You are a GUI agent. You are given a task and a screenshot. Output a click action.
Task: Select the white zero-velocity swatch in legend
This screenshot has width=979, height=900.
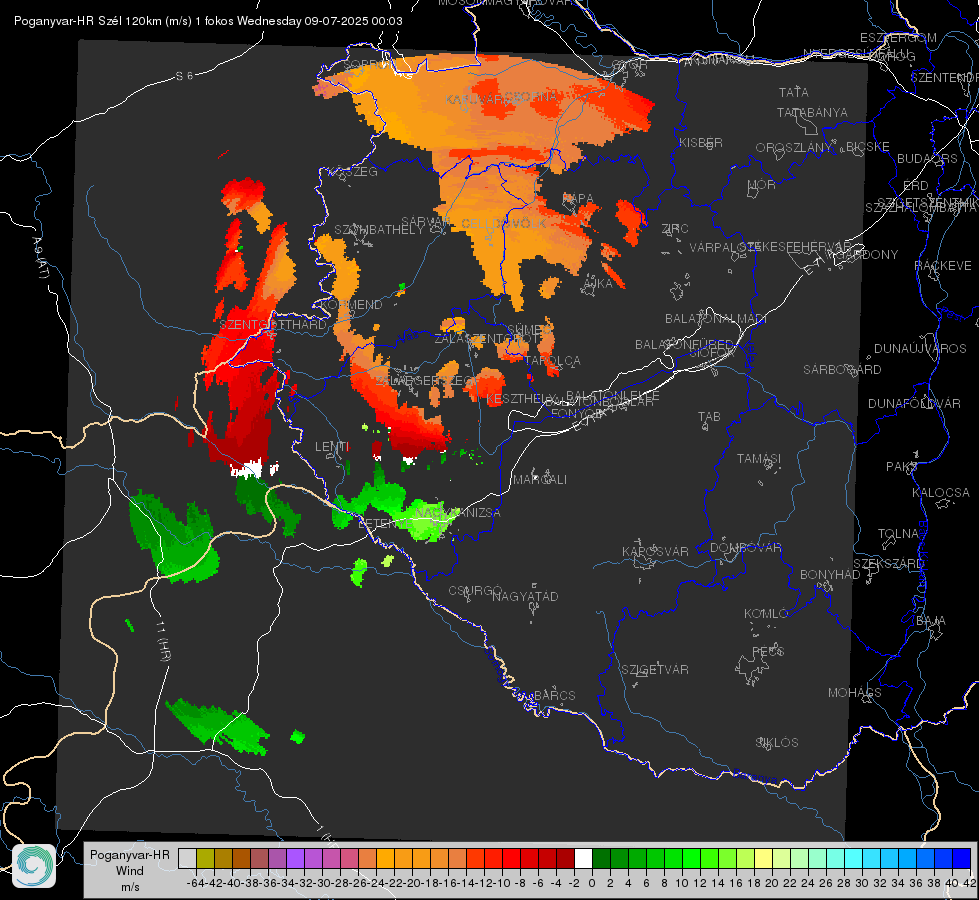coord(583,858)
